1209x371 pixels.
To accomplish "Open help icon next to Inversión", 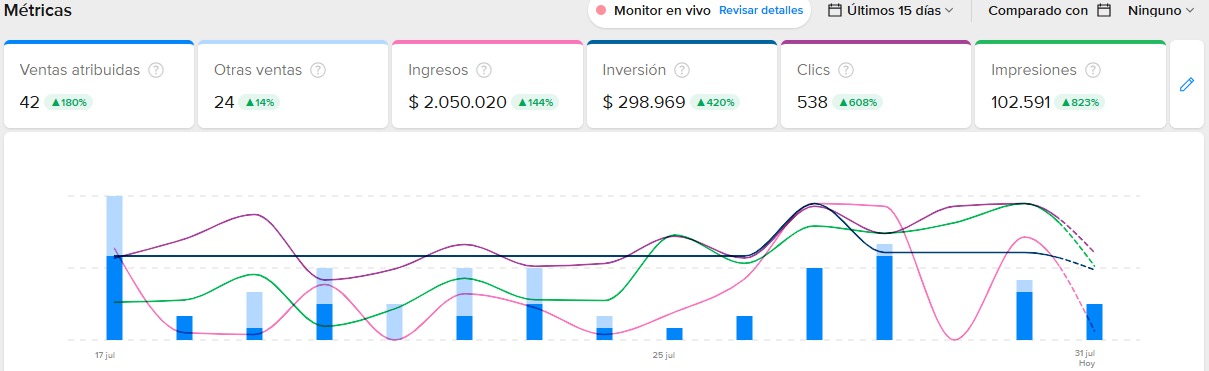I will (x=683, y=70).
